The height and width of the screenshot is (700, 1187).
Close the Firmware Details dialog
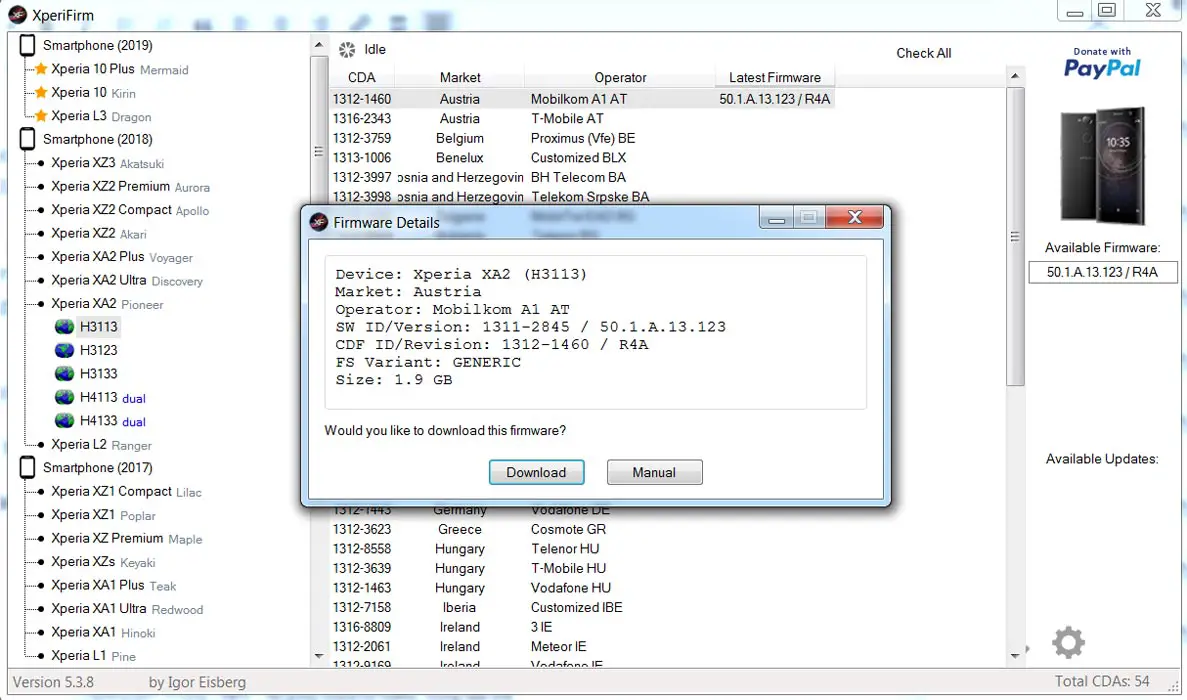coord(855,217)
